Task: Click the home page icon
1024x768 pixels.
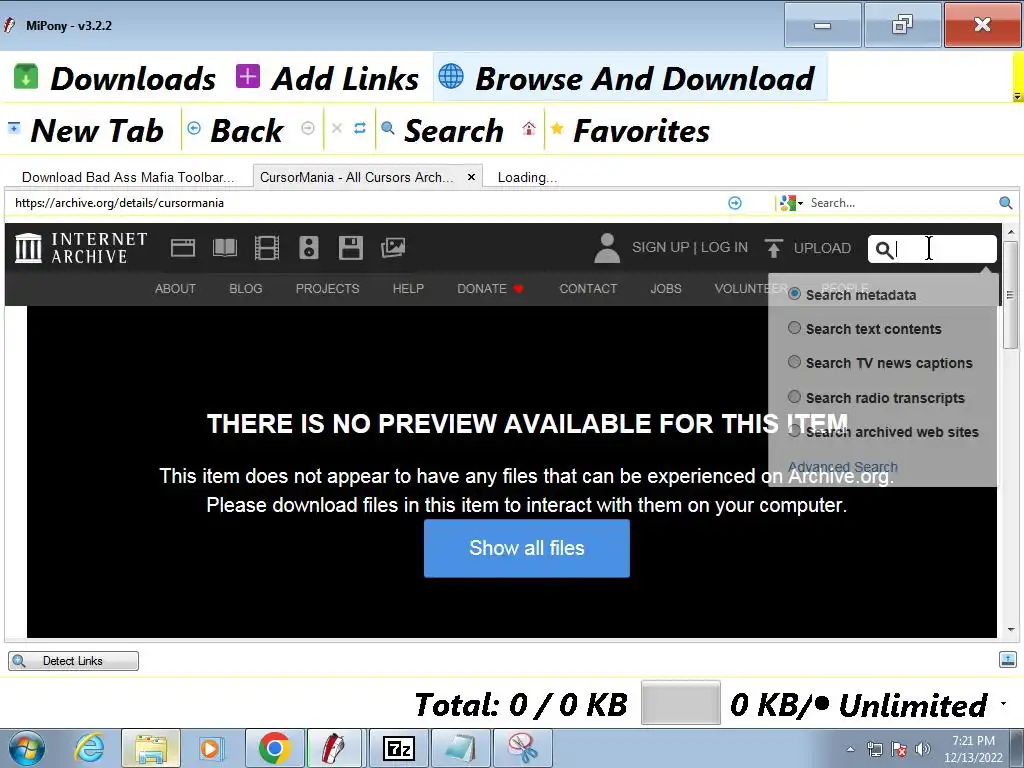Action: point(529,128)
